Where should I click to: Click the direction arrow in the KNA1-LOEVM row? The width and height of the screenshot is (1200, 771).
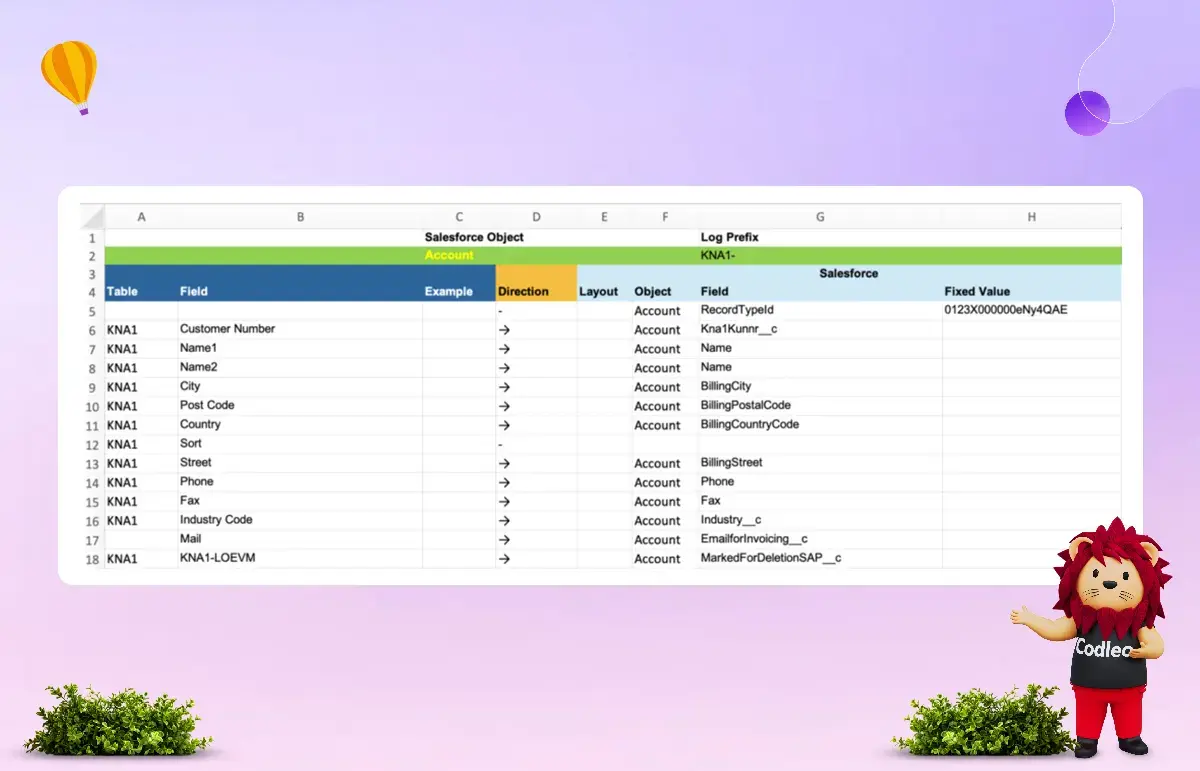pos(504,559)
